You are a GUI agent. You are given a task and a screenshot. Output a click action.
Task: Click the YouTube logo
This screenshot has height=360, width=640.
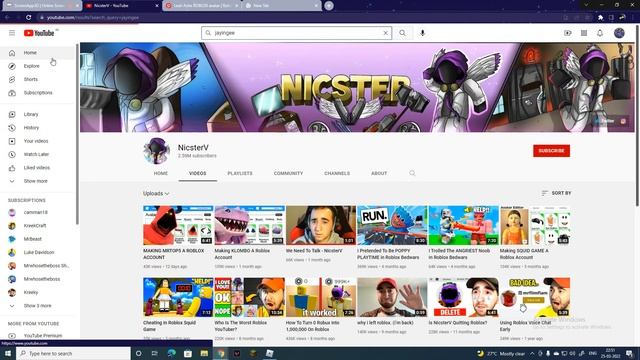39,33
